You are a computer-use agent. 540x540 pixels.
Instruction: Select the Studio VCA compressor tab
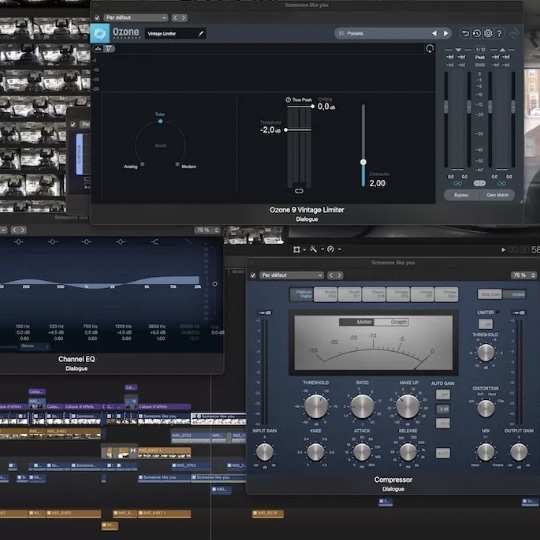point(326,294)
